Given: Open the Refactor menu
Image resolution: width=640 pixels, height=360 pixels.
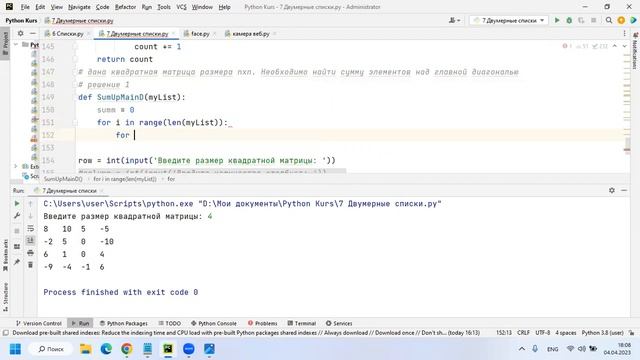Looking at the screenshot, I should click(125, 7).
